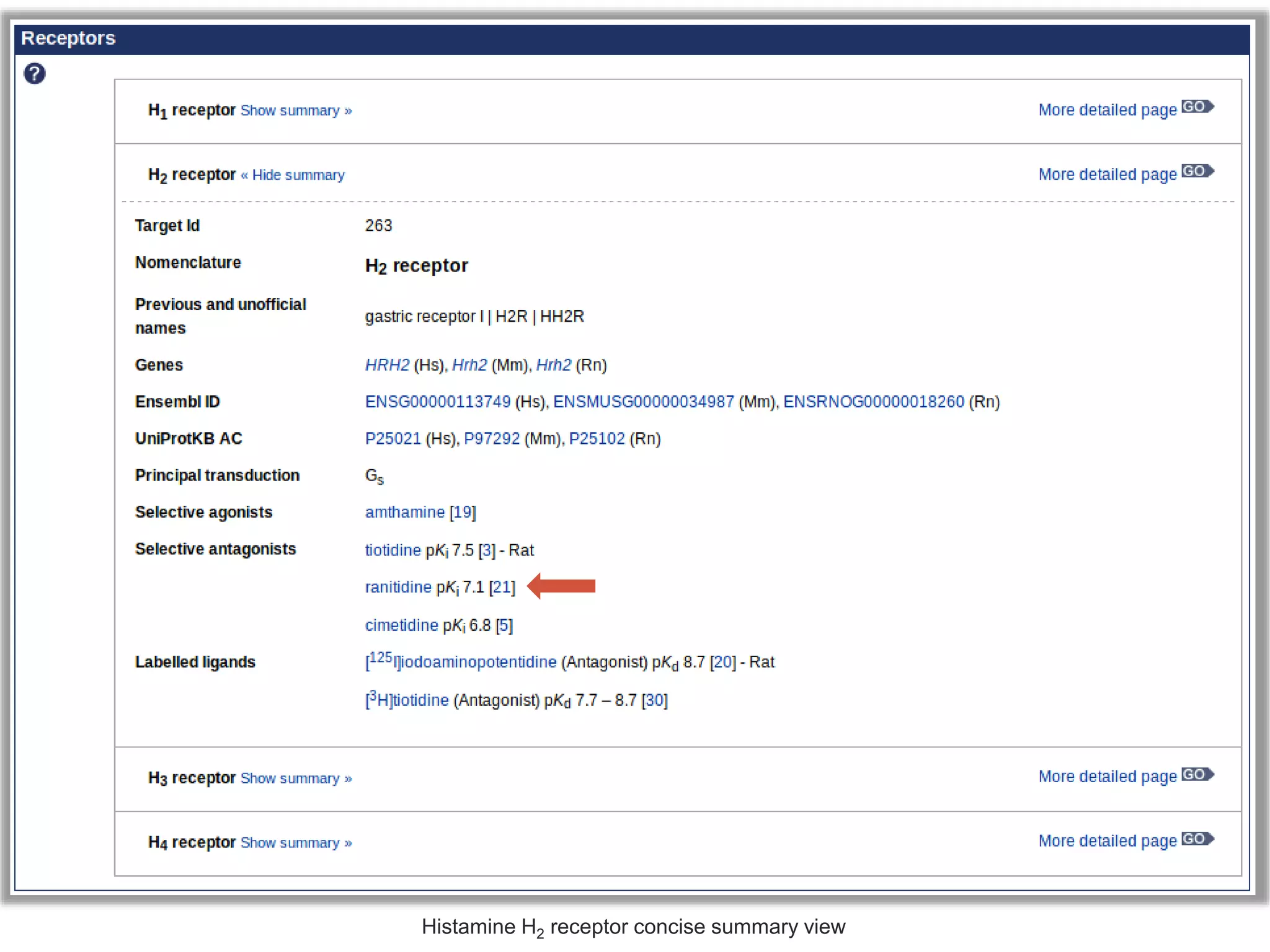Open More detailed page for H4 receptor

click(x=1108, y=841)
